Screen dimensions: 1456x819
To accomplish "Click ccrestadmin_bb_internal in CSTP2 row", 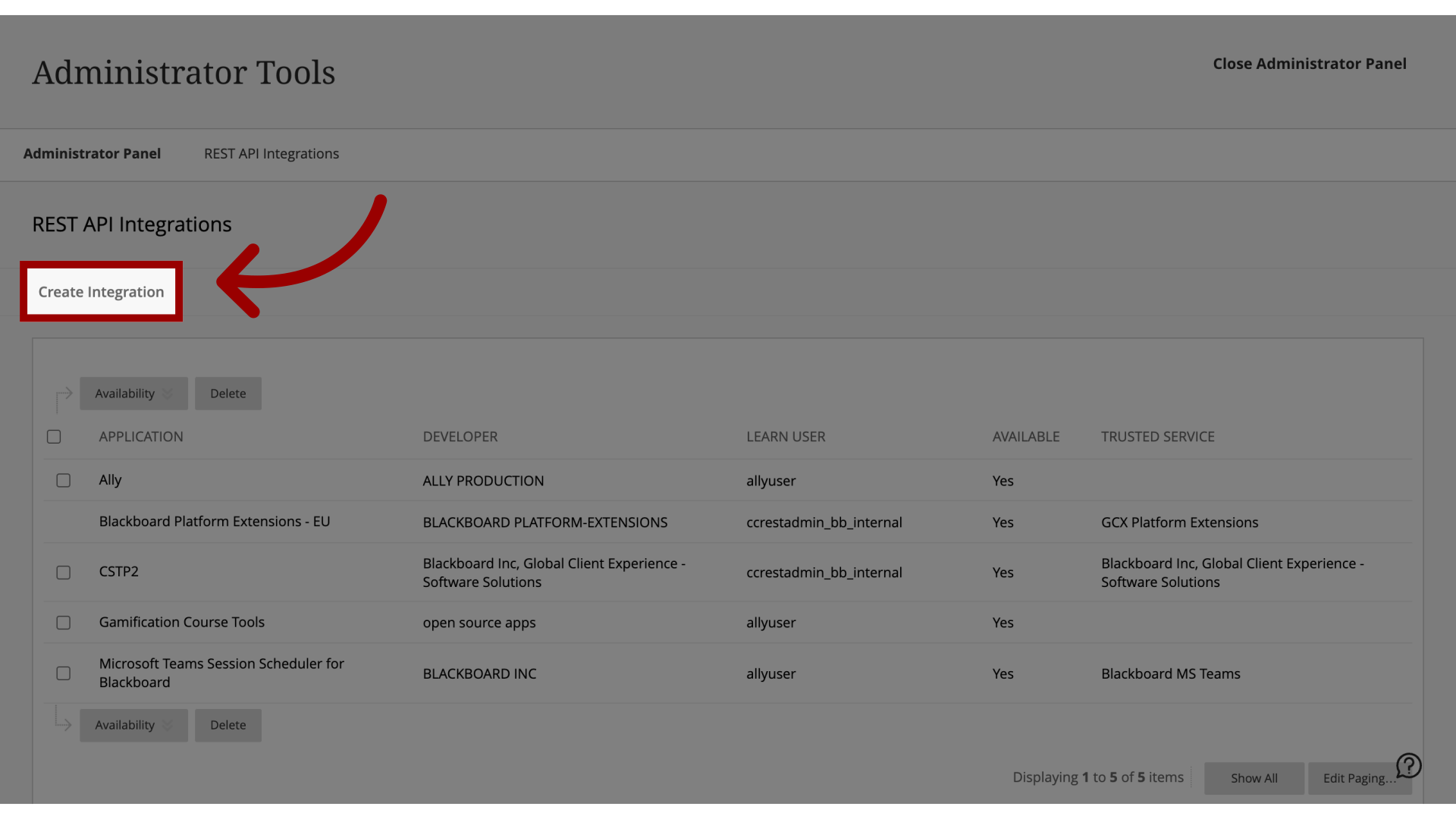I will click(x=824, y=573).
